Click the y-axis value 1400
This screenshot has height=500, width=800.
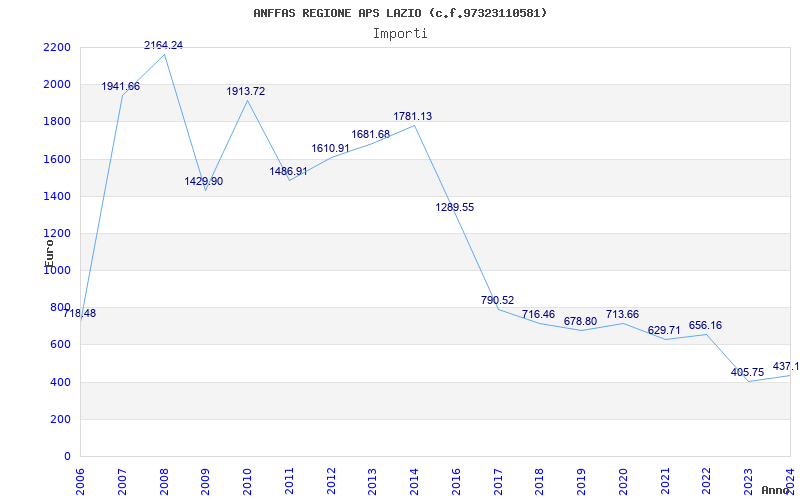tap(57, 196)
